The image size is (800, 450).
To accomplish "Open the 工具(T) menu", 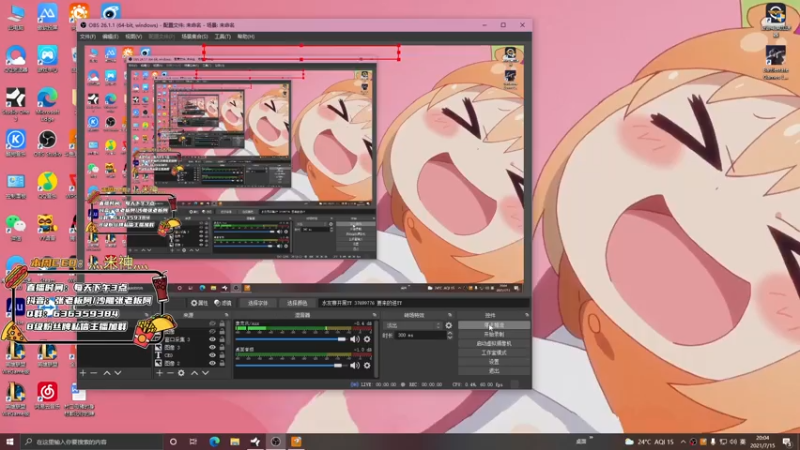I will tap(222, 37).
